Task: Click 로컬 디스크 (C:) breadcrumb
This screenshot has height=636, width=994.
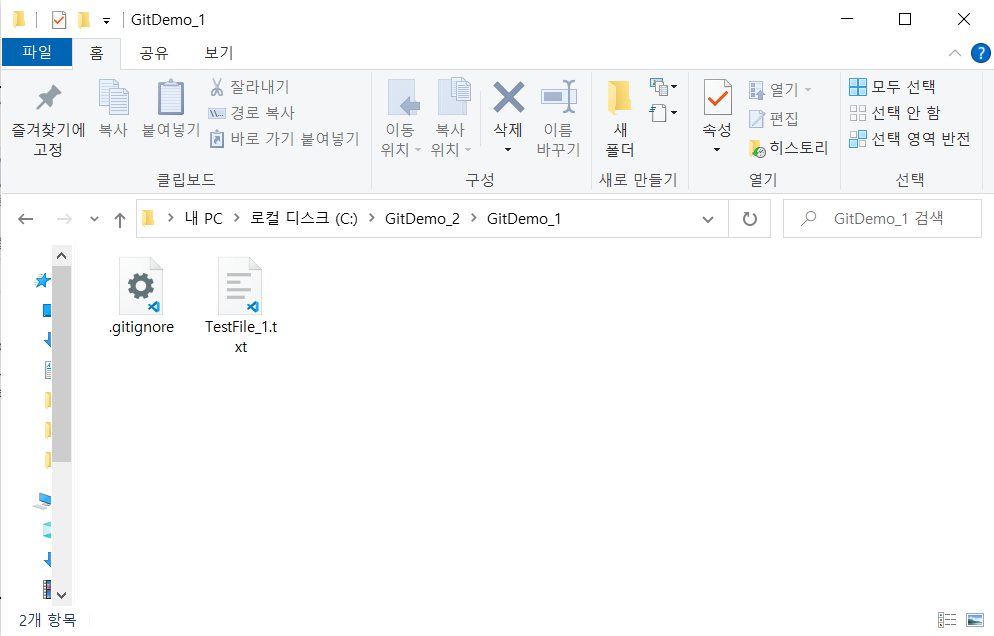Action: pos(304,219)
